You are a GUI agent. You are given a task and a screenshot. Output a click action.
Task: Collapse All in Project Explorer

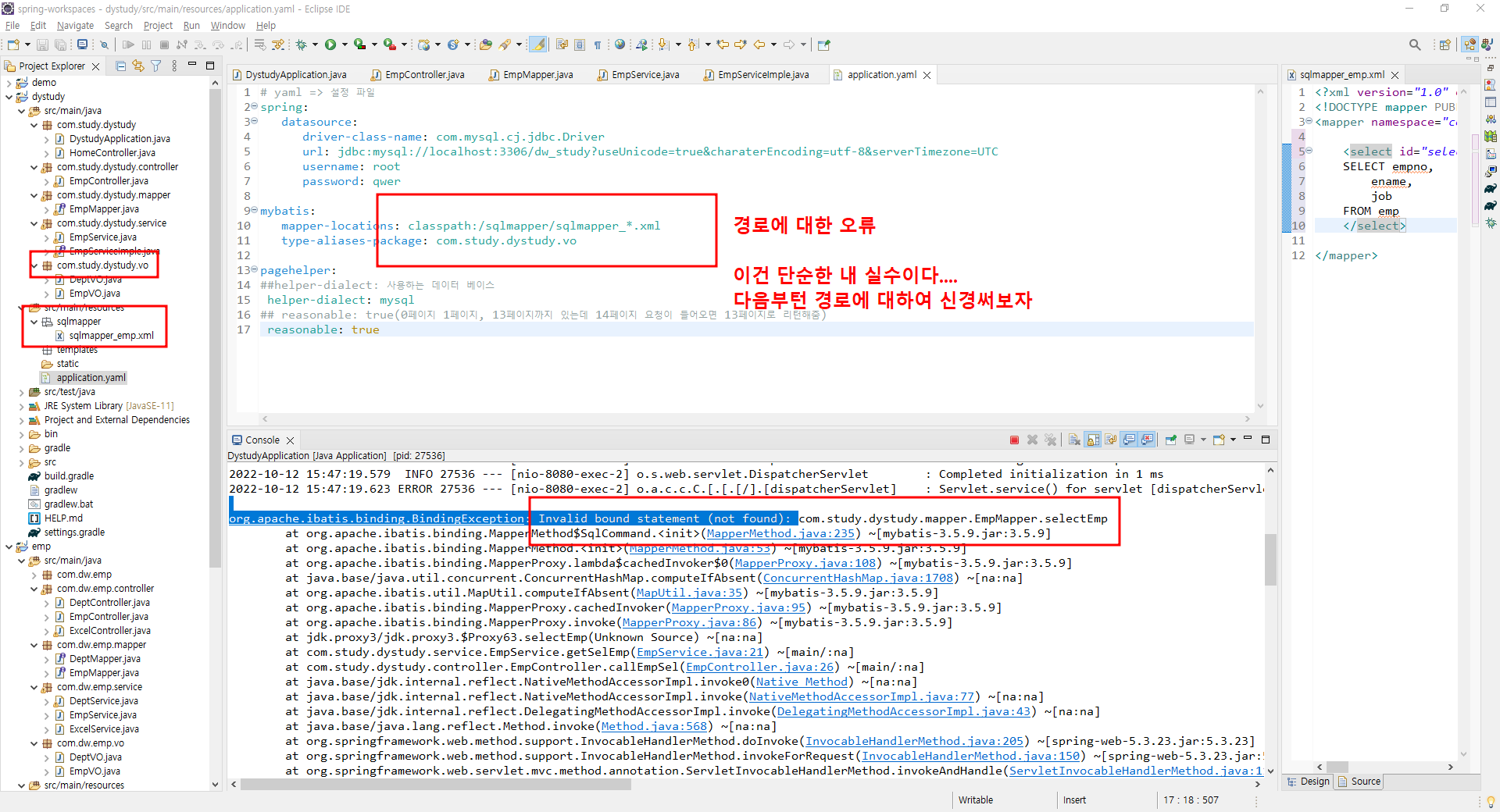[x=121, y=66]
